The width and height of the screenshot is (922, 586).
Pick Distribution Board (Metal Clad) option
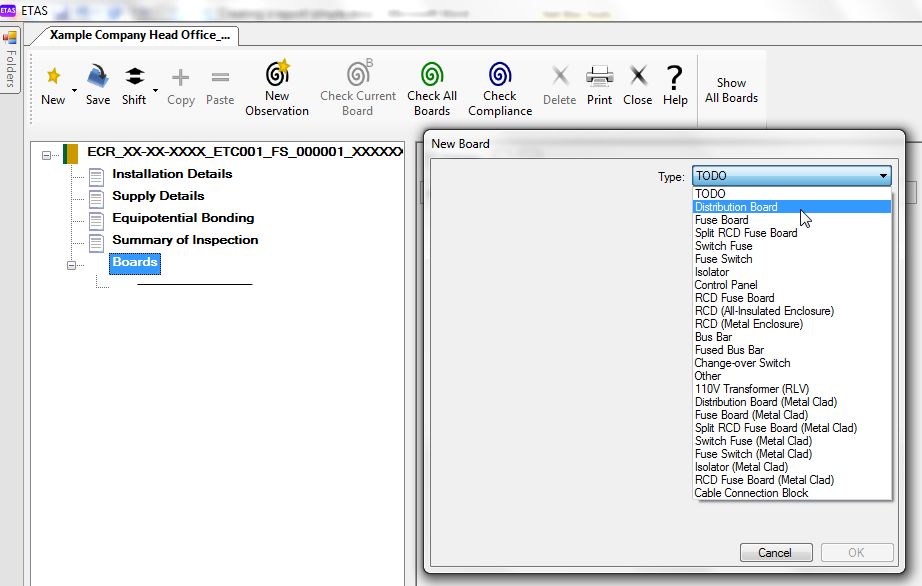(792, 402)
